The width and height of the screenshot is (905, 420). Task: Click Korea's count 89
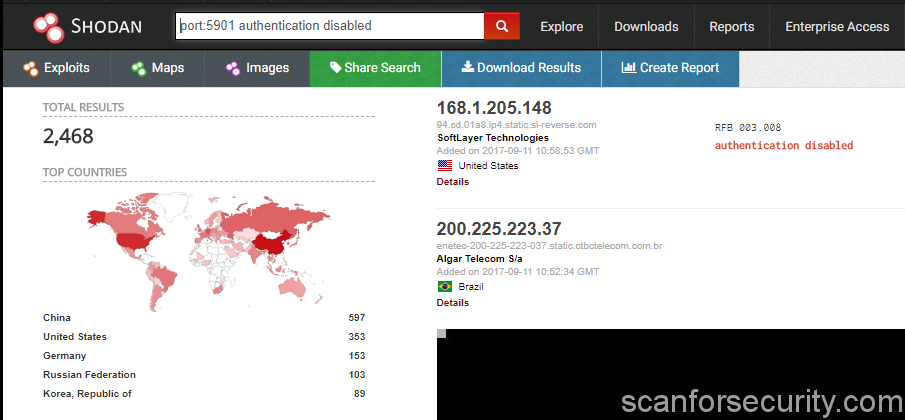(360, 393)
